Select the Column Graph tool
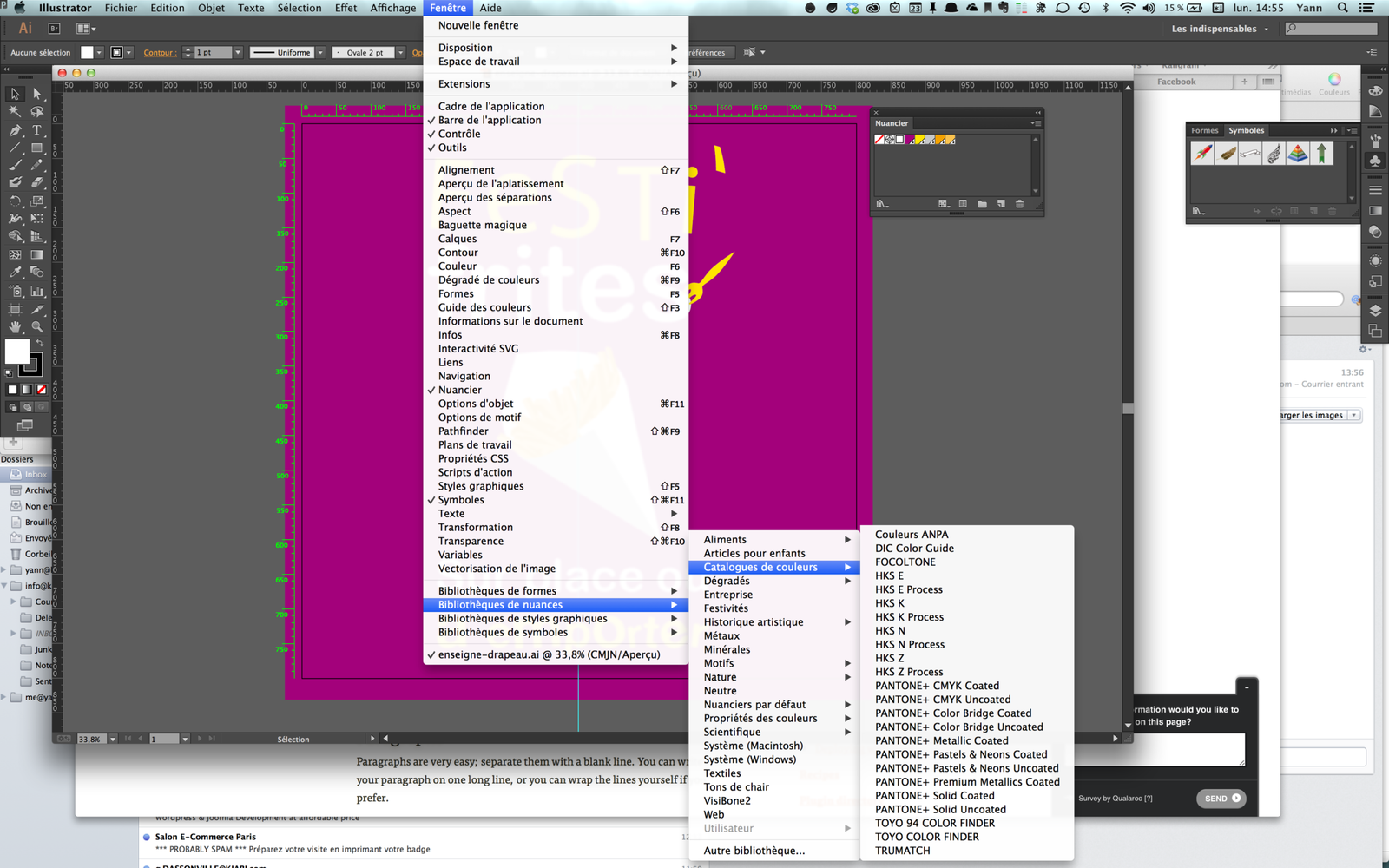The width and height of the screenshot is (1389, 868). 36,292
